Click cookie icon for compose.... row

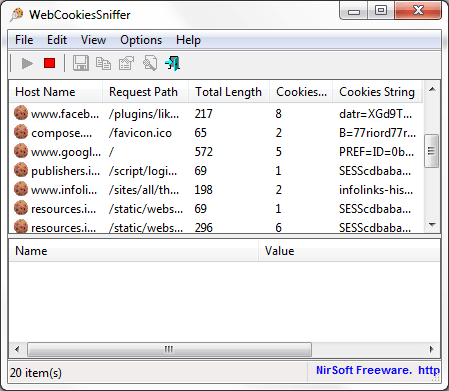point(21,132)
